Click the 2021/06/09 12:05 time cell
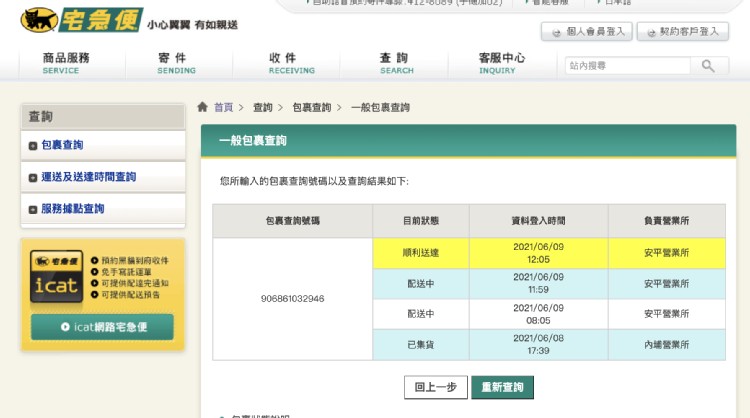 pos(539,253)
